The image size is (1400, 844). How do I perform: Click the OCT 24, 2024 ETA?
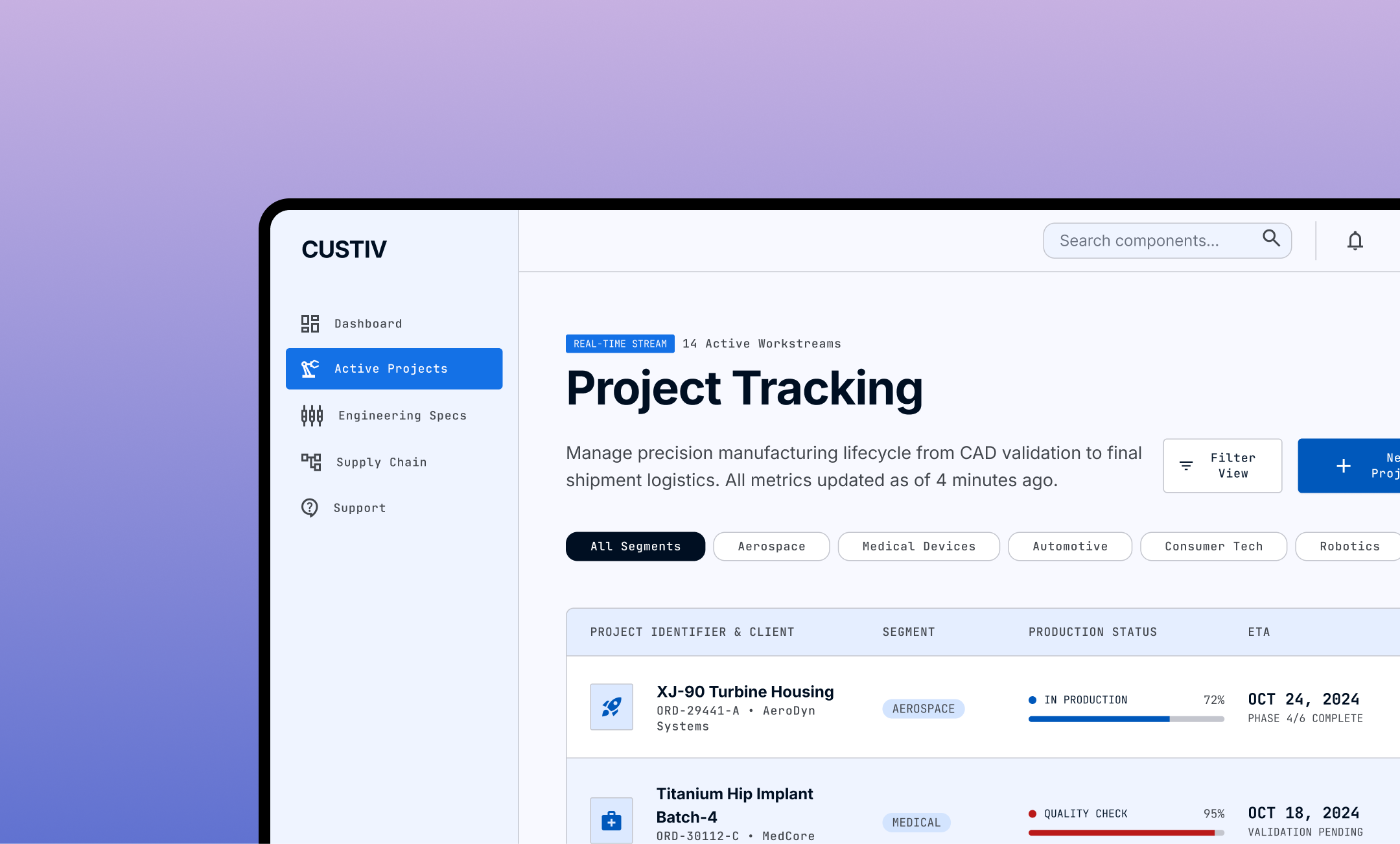1304,699
